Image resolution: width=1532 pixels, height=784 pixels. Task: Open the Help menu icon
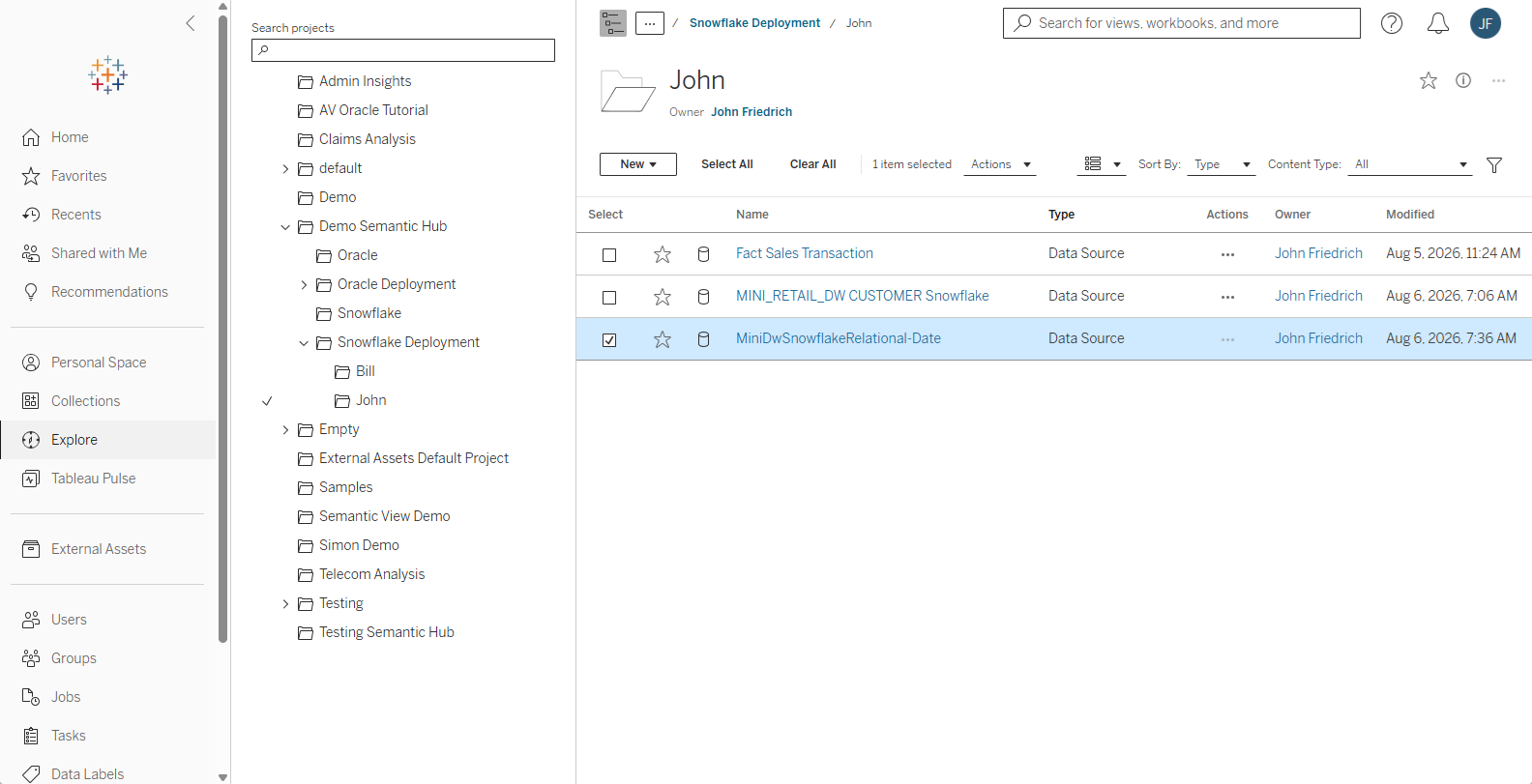[x=1392, y=23]
